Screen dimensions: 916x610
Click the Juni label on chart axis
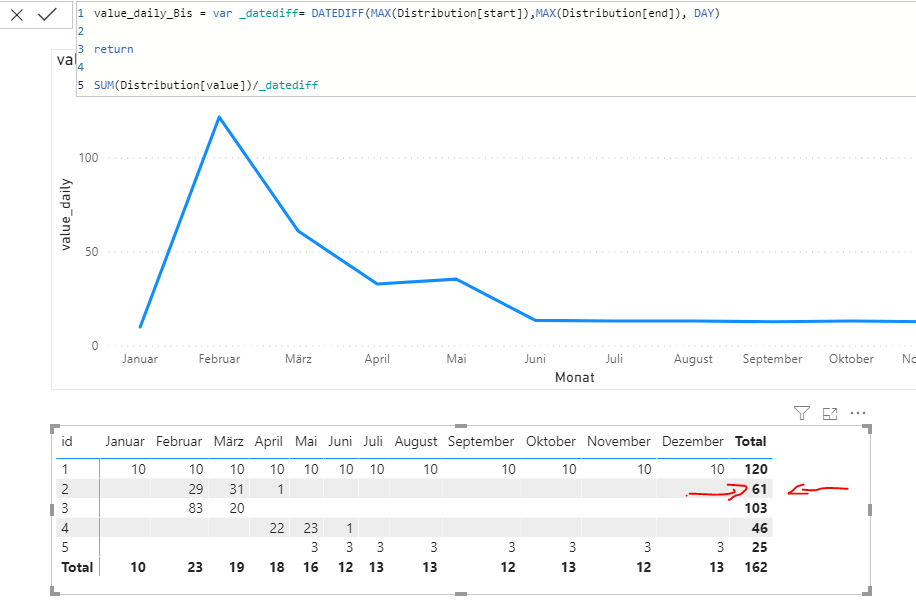click(x=535, y=359)
